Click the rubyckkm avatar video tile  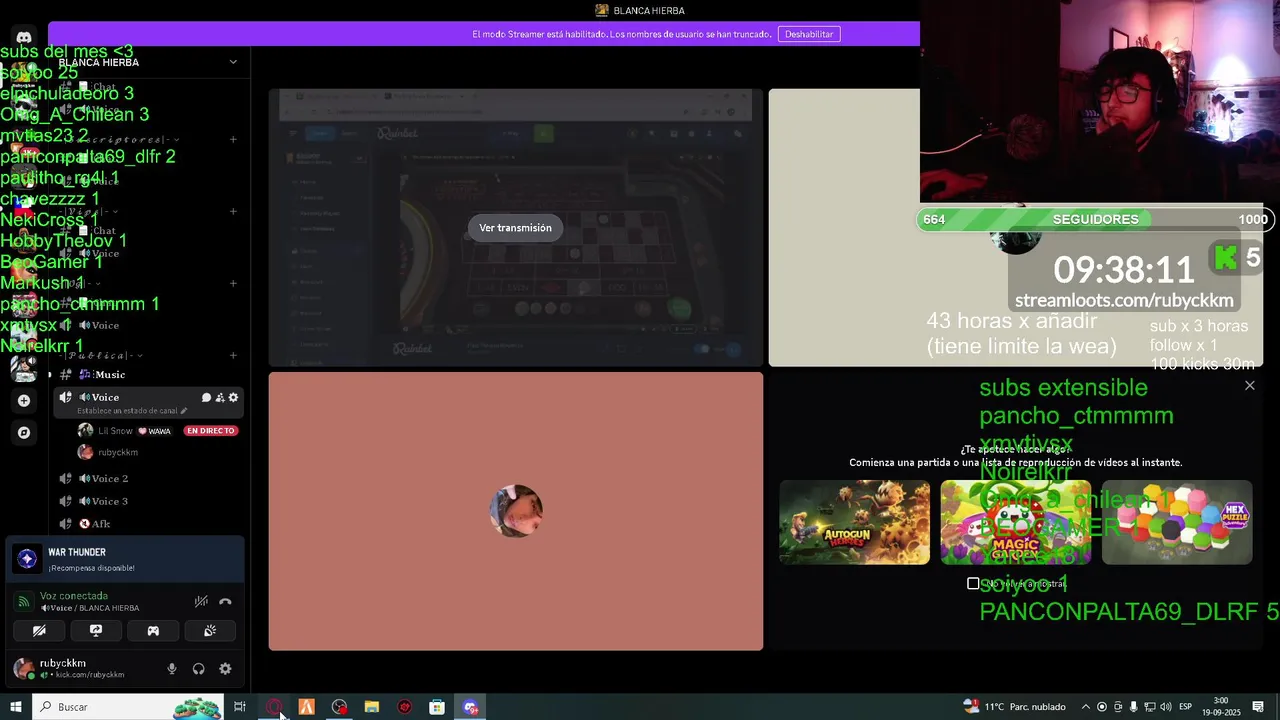pyautogui.click(x=515, y=511)
